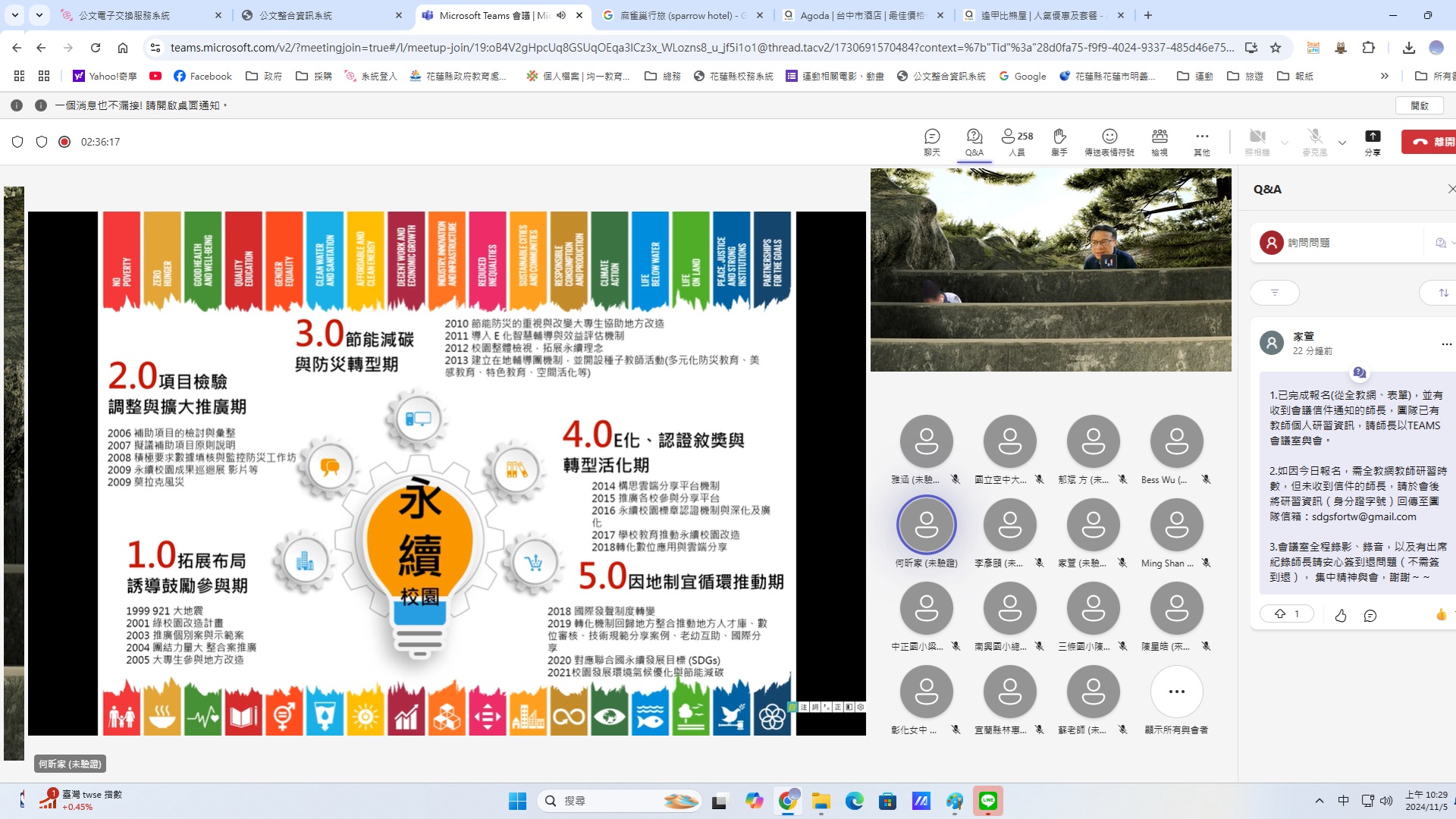Open the Teams chat (聊天) panel
Screen dimensions: 1456x819
(931, 142)
